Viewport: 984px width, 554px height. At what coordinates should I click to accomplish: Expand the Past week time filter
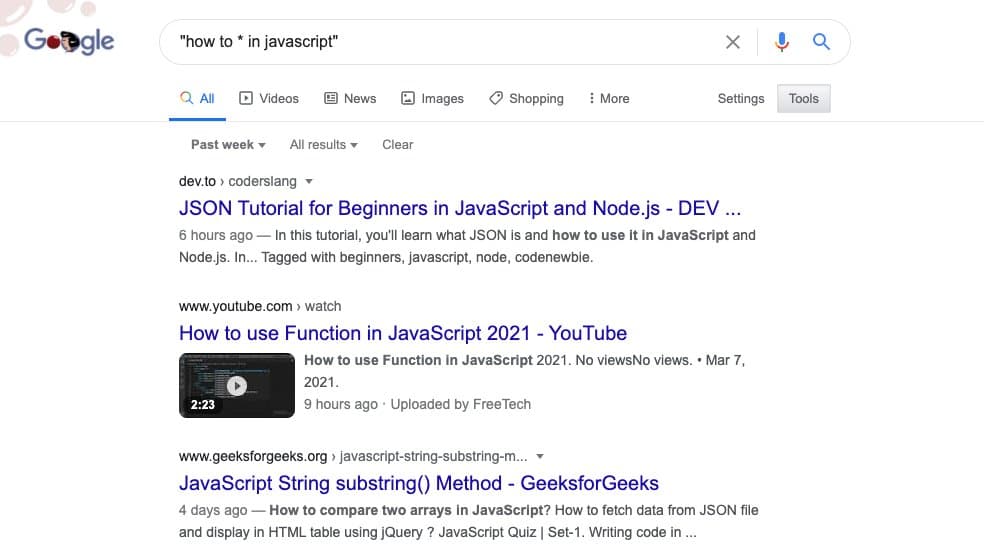(x=228, y=144)
